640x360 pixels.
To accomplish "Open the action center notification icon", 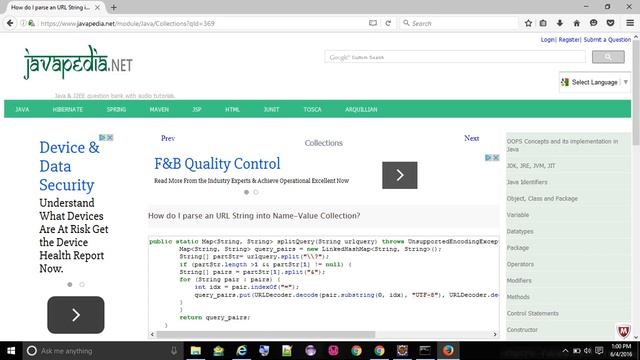I will [599, 351].
